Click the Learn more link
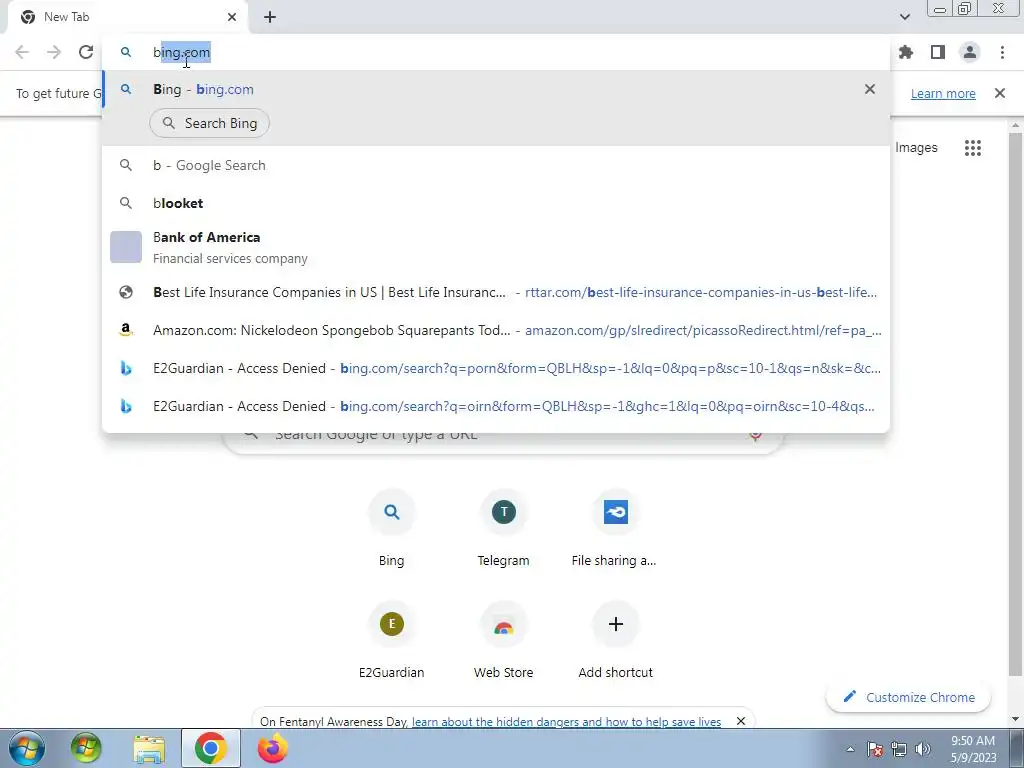 click(x=943, y=93)
